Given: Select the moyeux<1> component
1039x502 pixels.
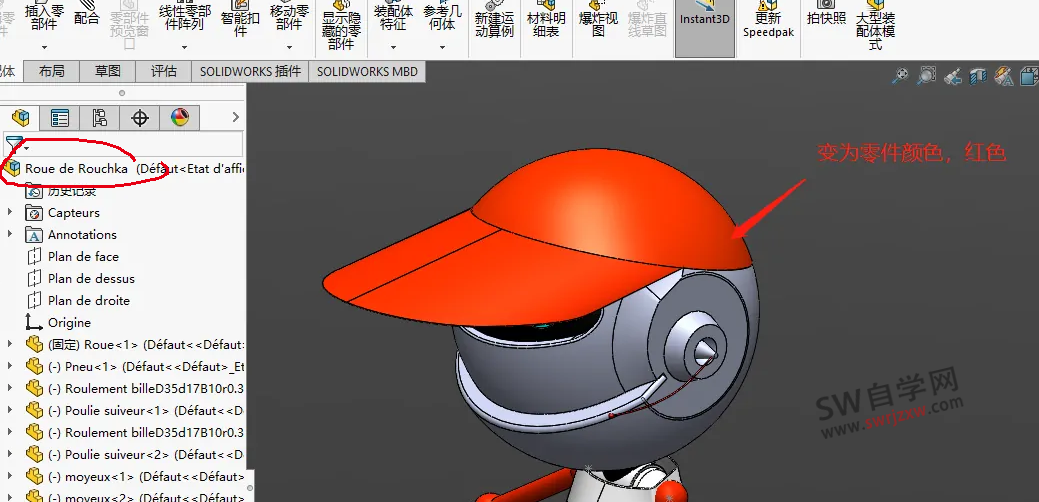Looking at the screenshot, I should [135, 476].
